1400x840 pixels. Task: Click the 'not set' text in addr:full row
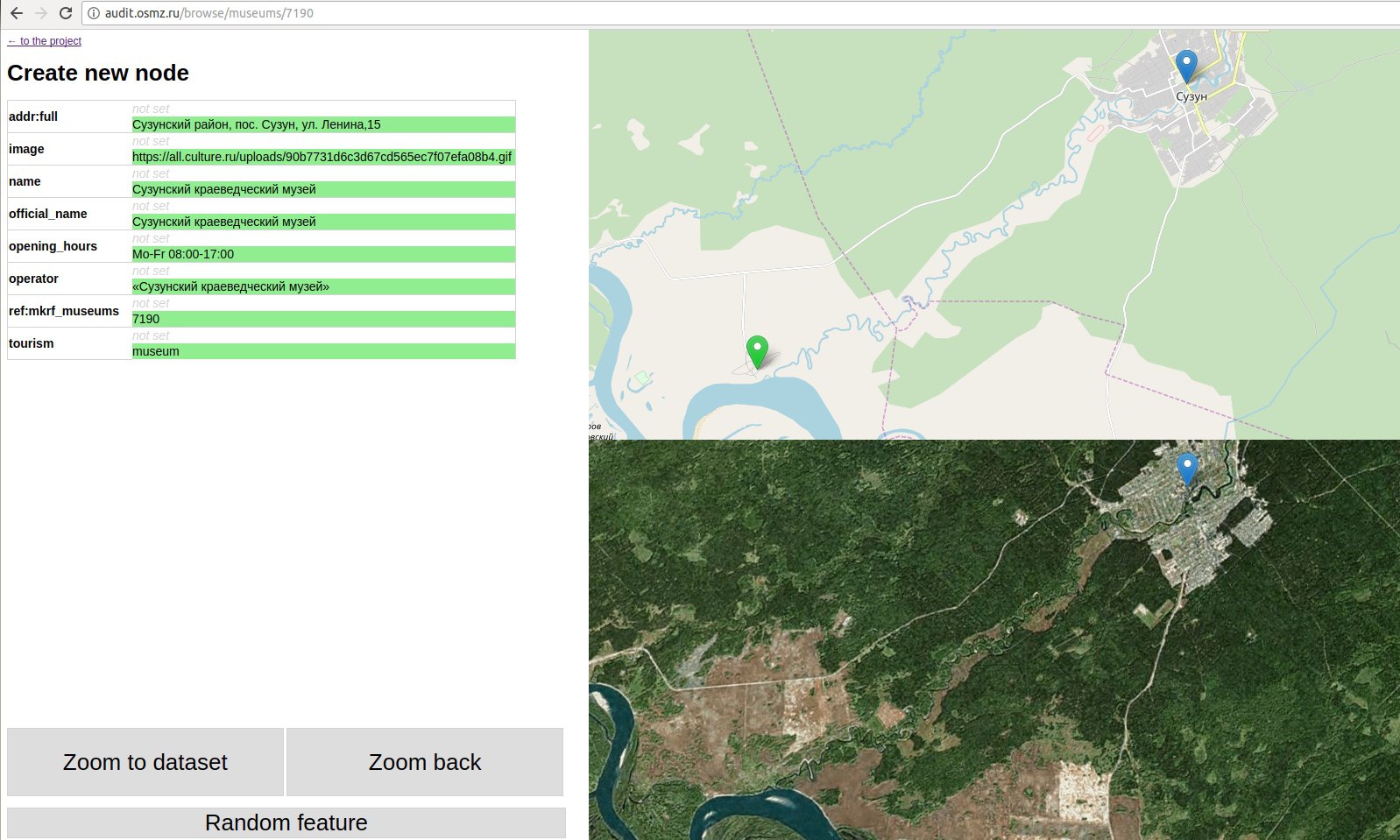(151, 109)
